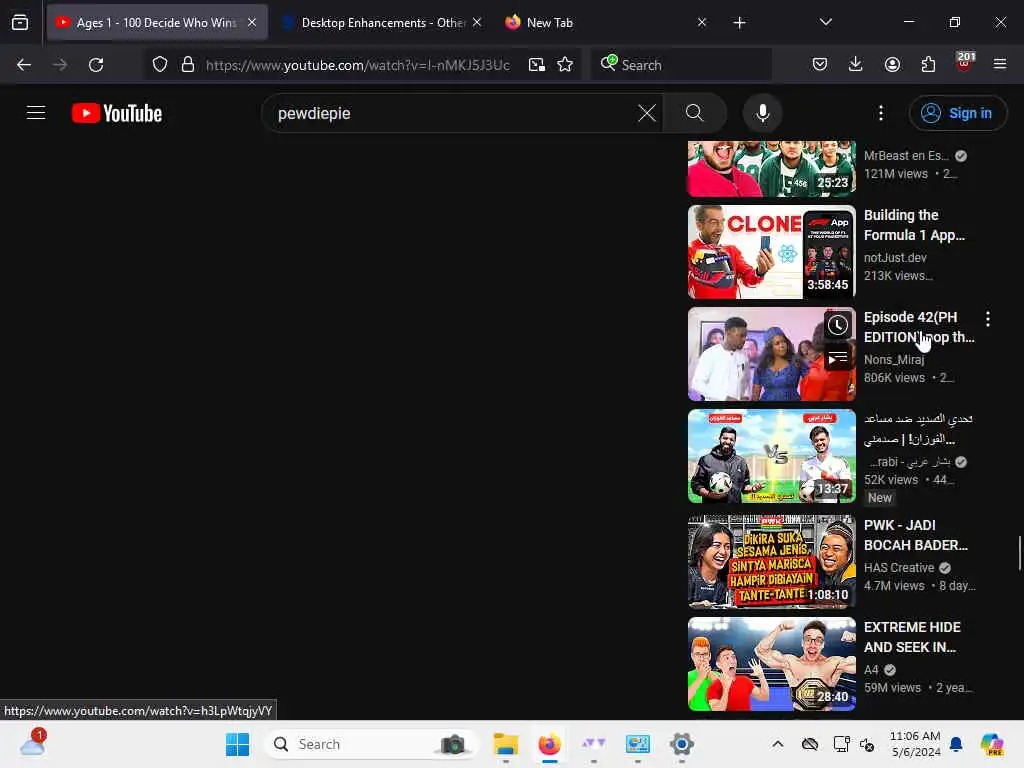Click the page scrollbar thumb
Viewport: 1024px width, 768px height.
coord(1019,552)
